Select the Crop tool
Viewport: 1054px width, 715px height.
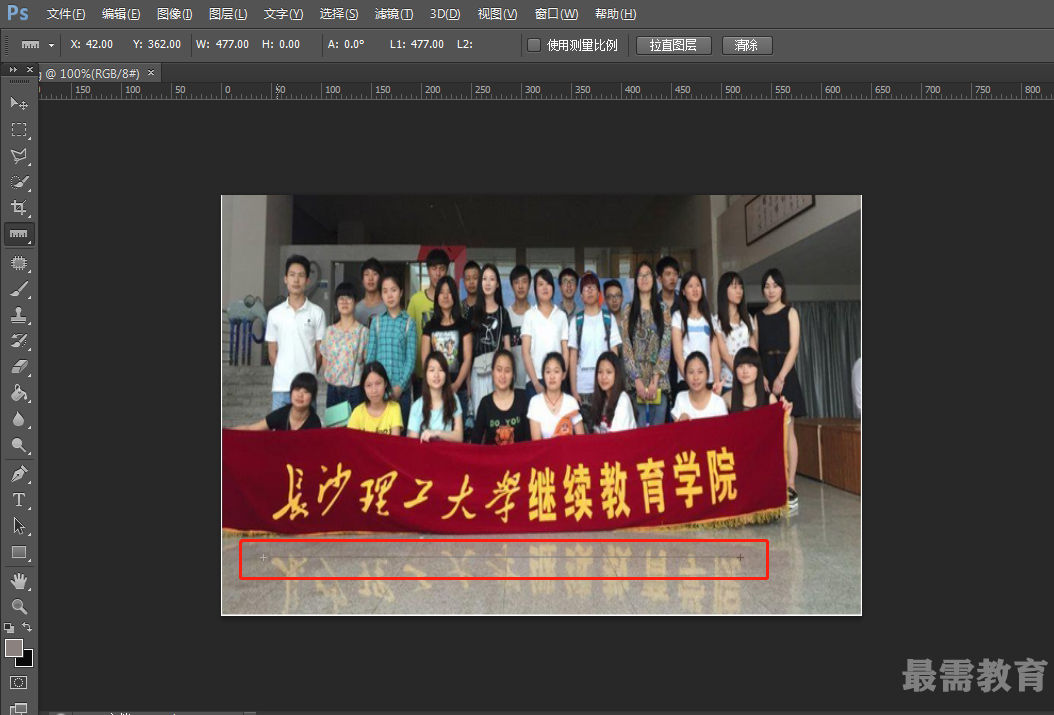tap(19, 208)
